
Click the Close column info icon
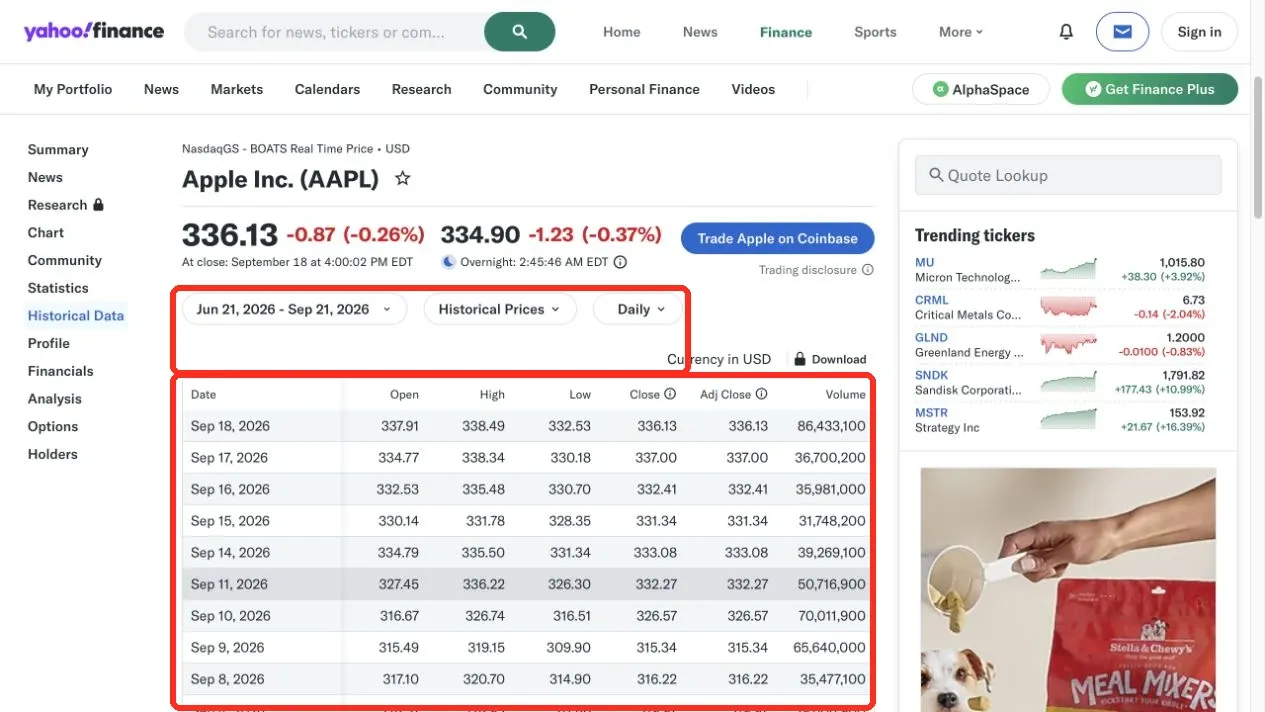point(670,394)
